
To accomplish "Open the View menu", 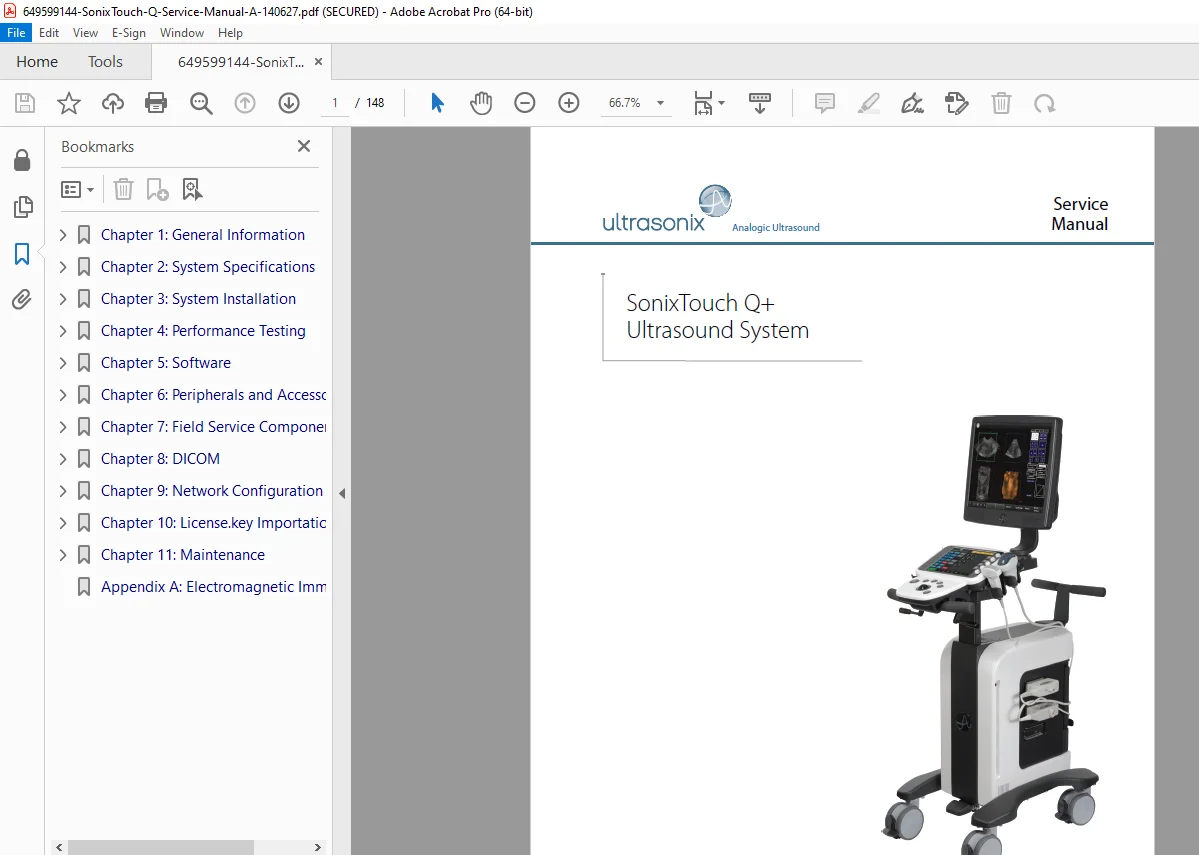I will pyautogui.click(x=85, y=33).
